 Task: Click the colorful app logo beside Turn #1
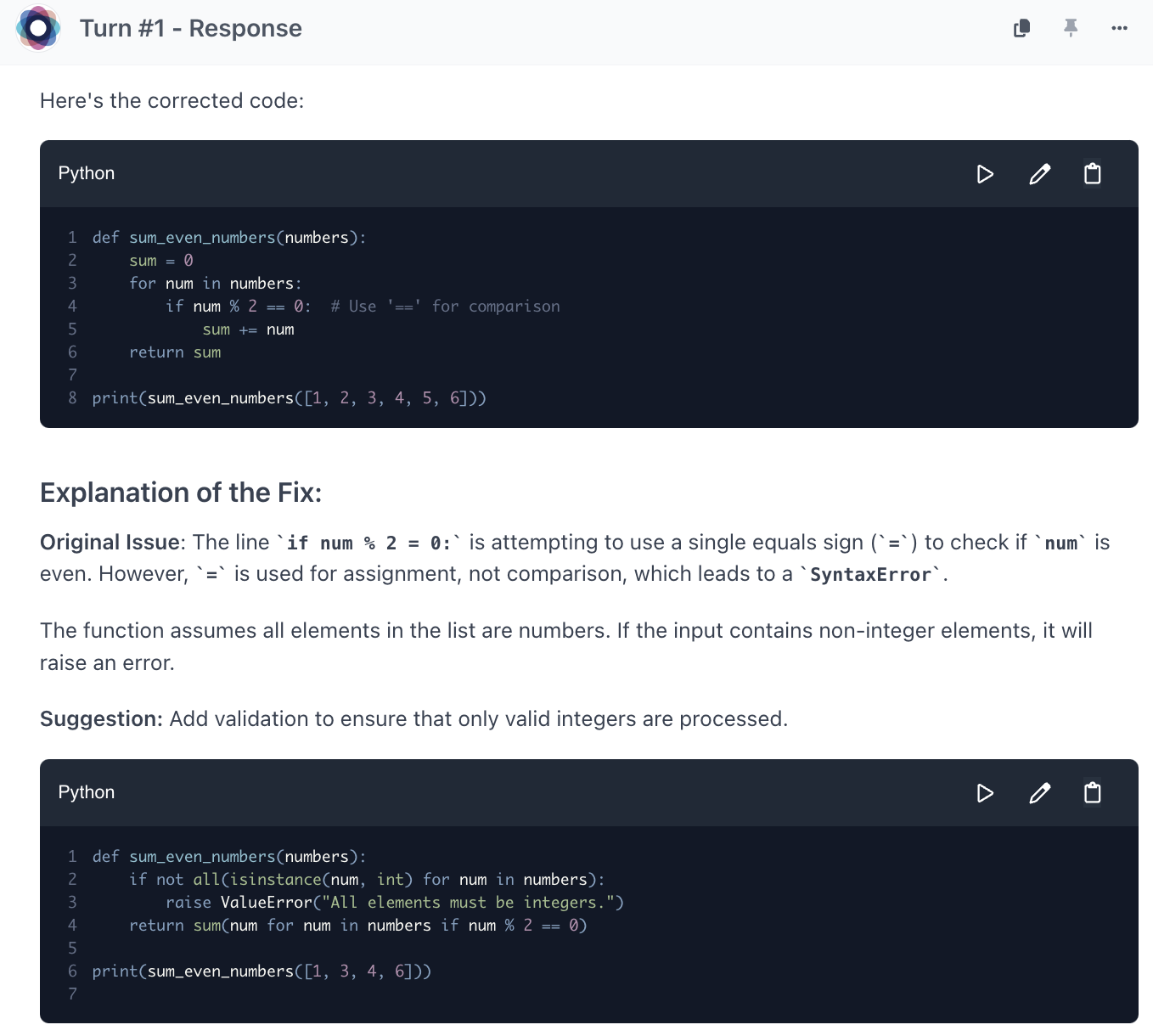38,28
